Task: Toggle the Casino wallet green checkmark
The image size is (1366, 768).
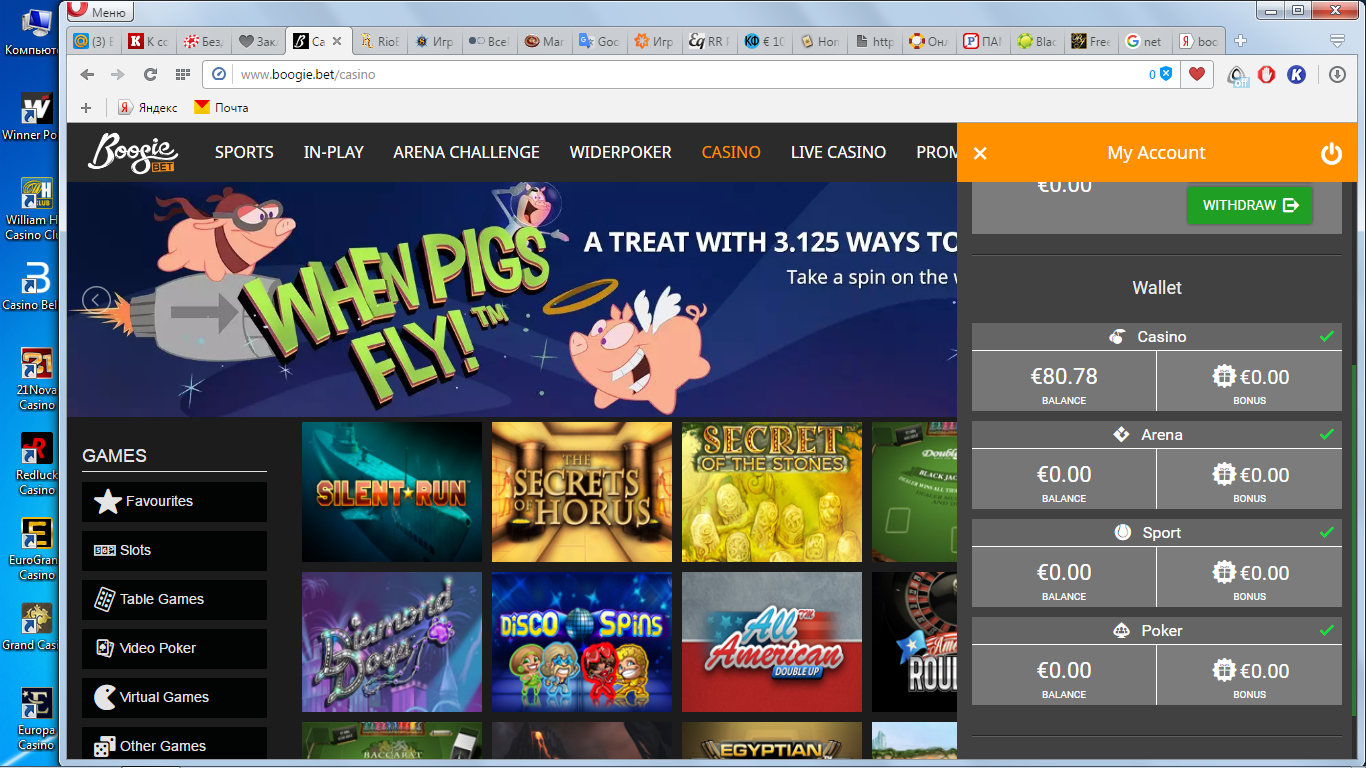Action: click(1327, 336)
